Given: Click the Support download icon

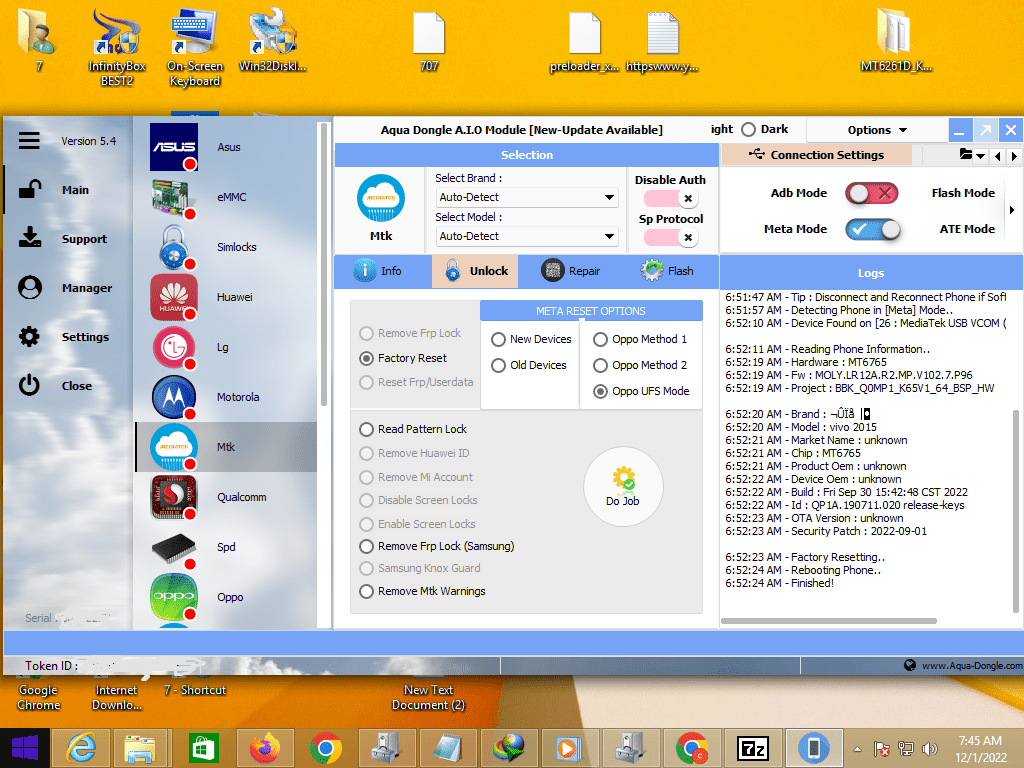Looking at the screenshot, I should [x=30, y=238].
